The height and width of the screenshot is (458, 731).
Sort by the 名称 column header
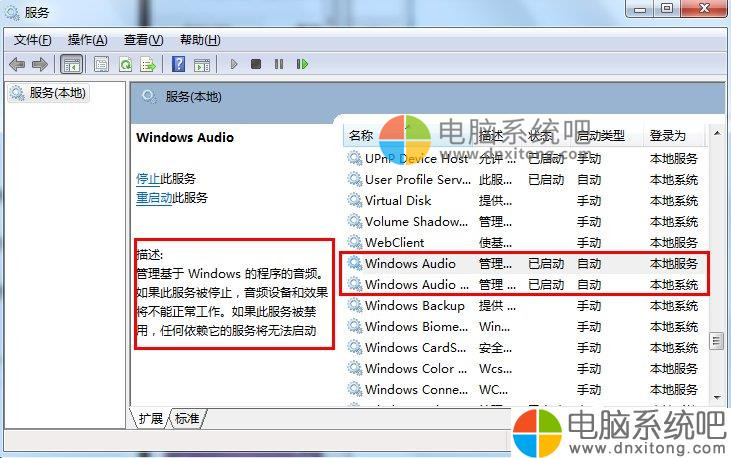coord(361,135)
